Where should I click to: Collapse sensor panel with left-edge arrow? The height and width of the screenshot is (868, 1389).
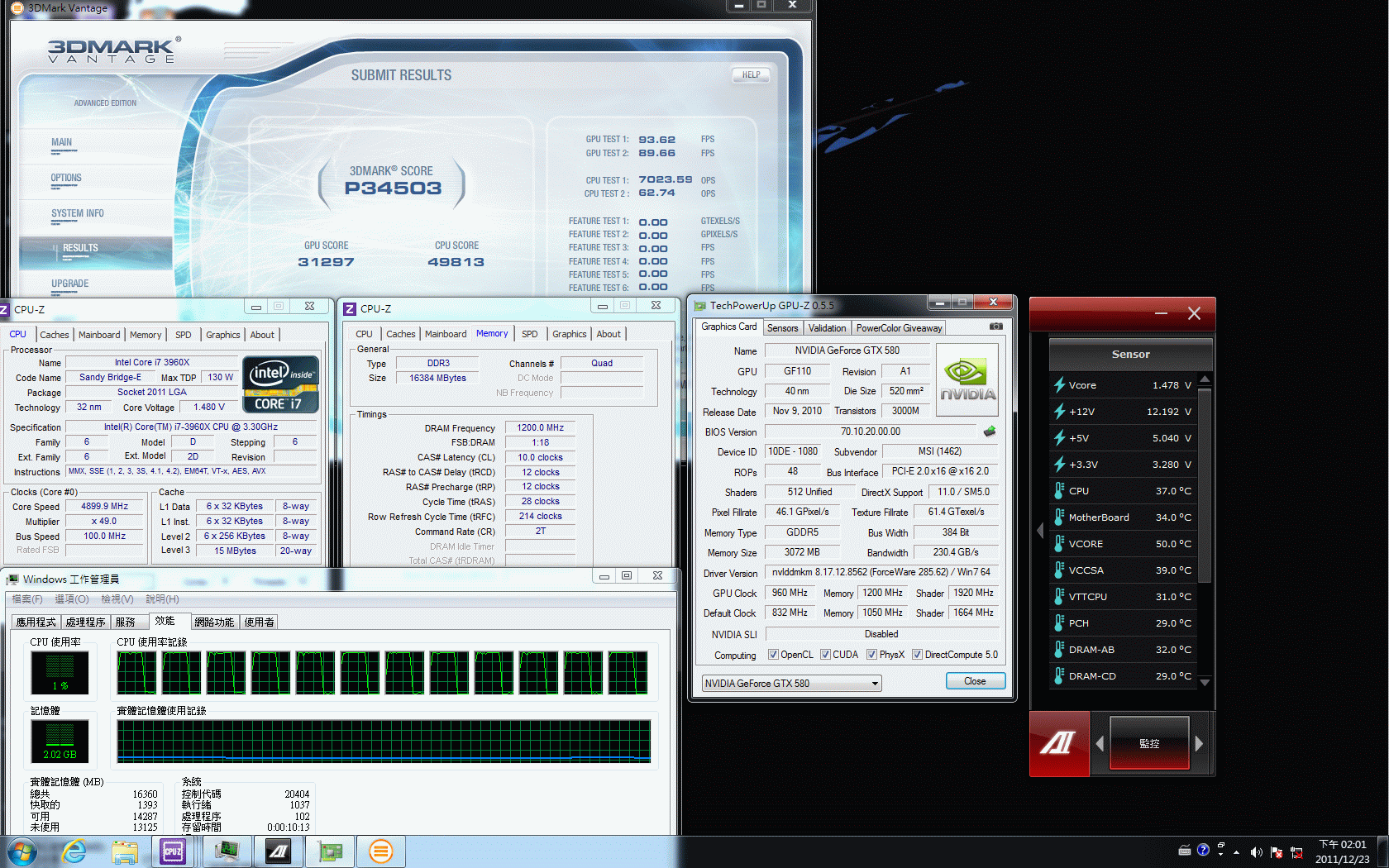pos(1040,531)
